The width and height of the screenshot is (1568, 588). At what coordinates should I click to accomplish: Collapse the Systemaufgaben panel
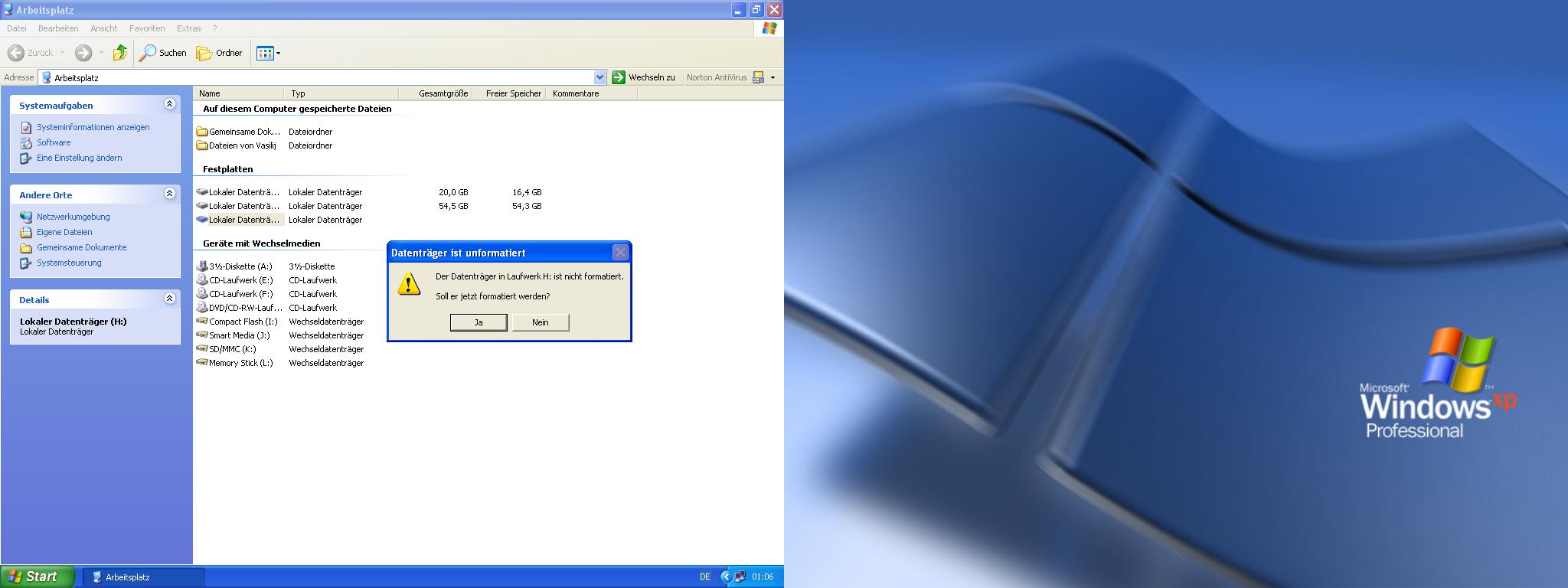pos(169,105)
